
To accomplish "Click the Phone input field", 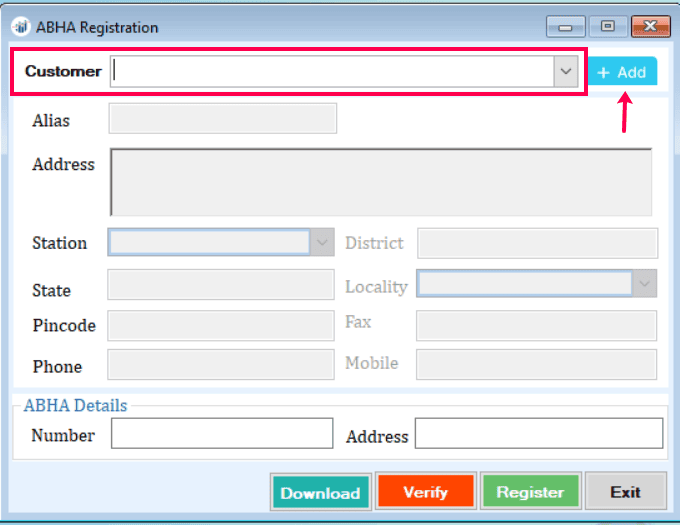I will click(x=221, y=365).
